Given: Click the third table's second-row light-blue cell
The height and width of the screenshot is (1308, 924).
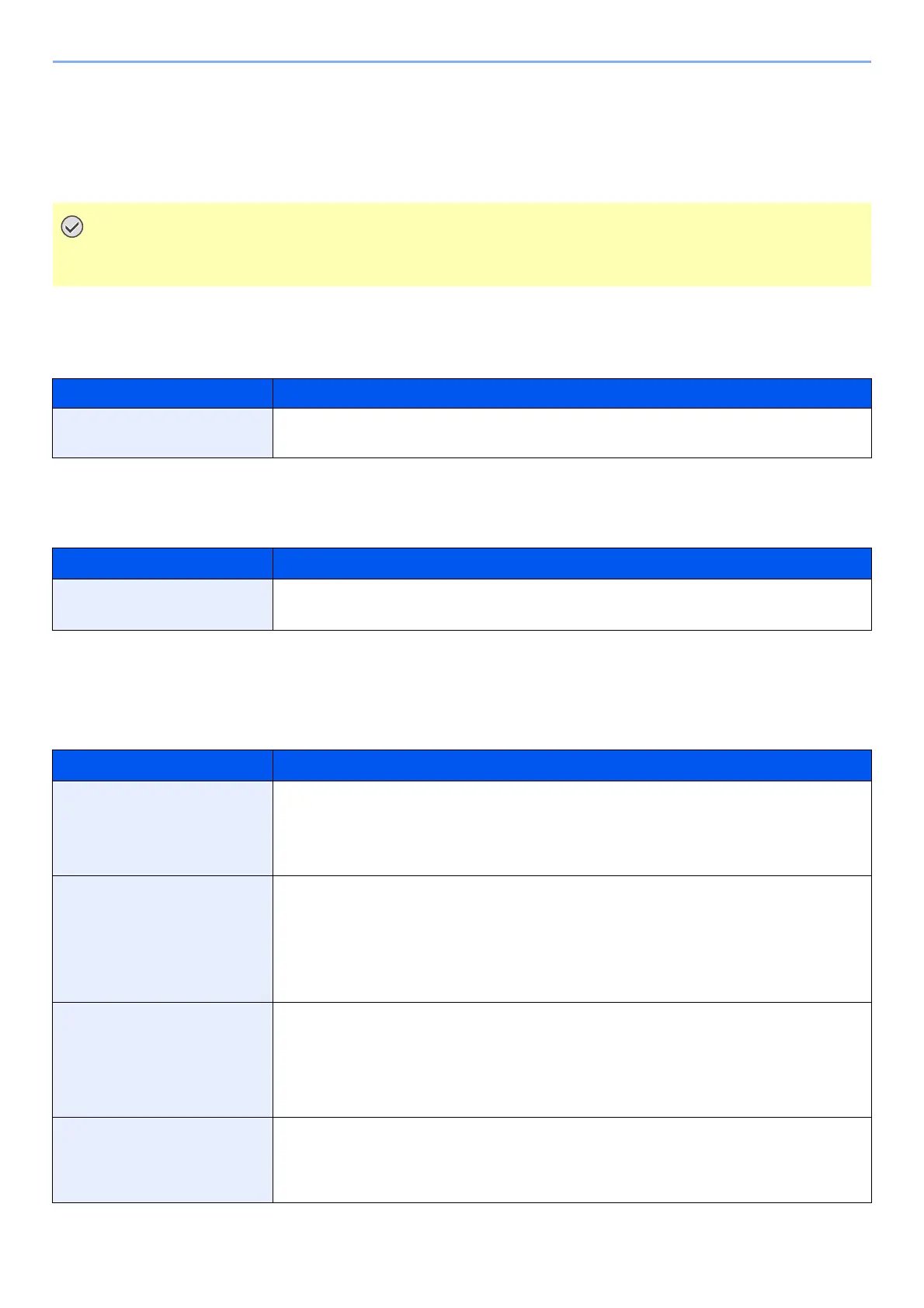Looking at the screenshot, I should click(162, 939).
